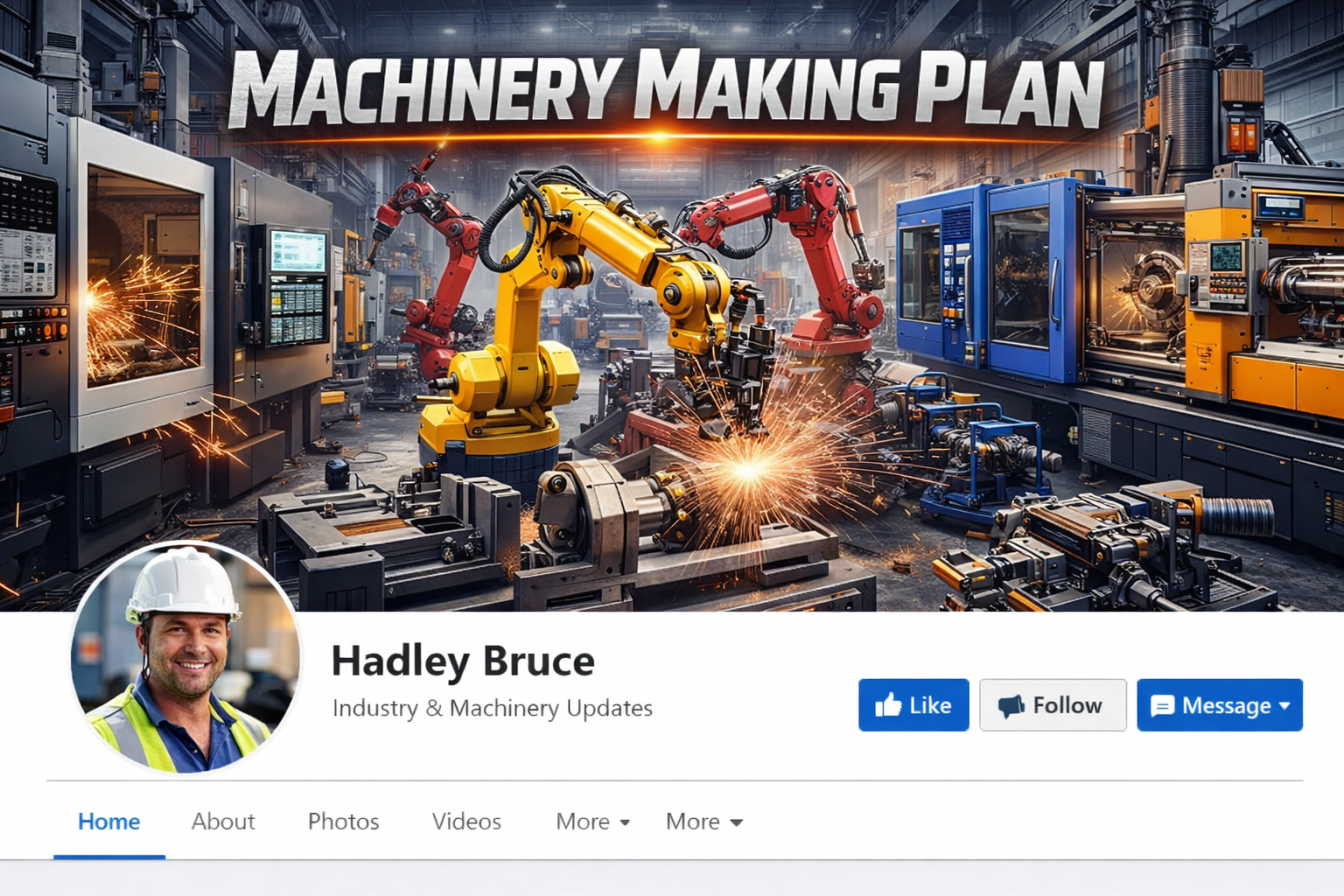Click the Industry & Machinery Updates category
Viewport: 1344px width, 896px height.
tap(493, 708)
